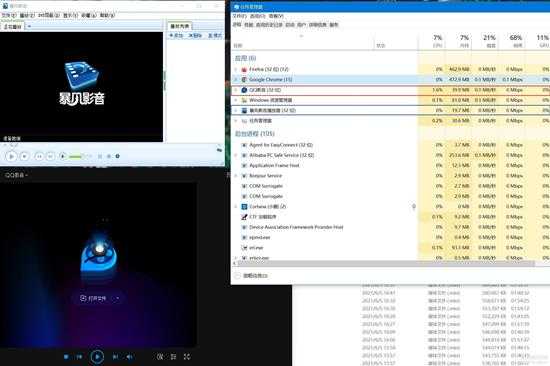
Task: Expand the Firefox process group
Action: click(x=236, y=69)
